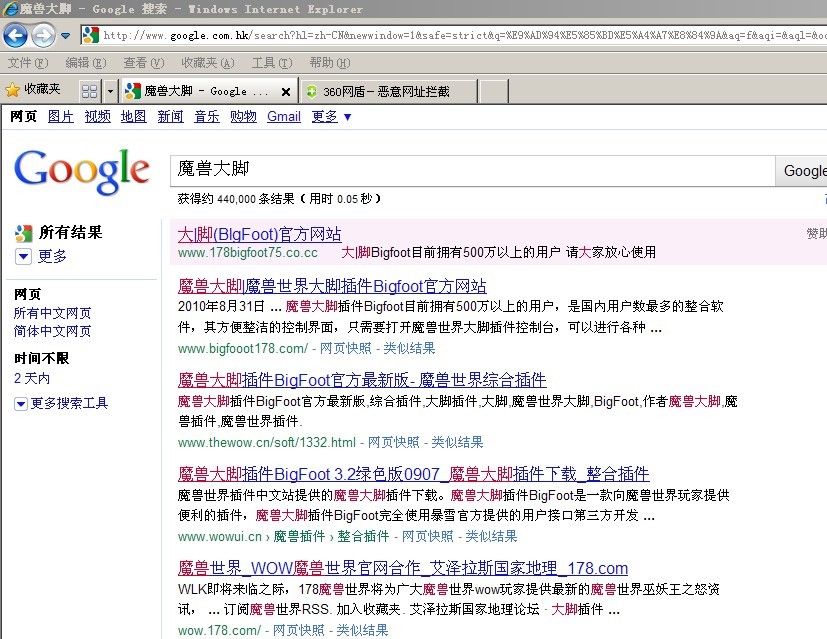Screen dimensions: 827x639
Task: Open 类似结果 for wow.178.com result
Action: pyautogui.click(x=362, y=630)
